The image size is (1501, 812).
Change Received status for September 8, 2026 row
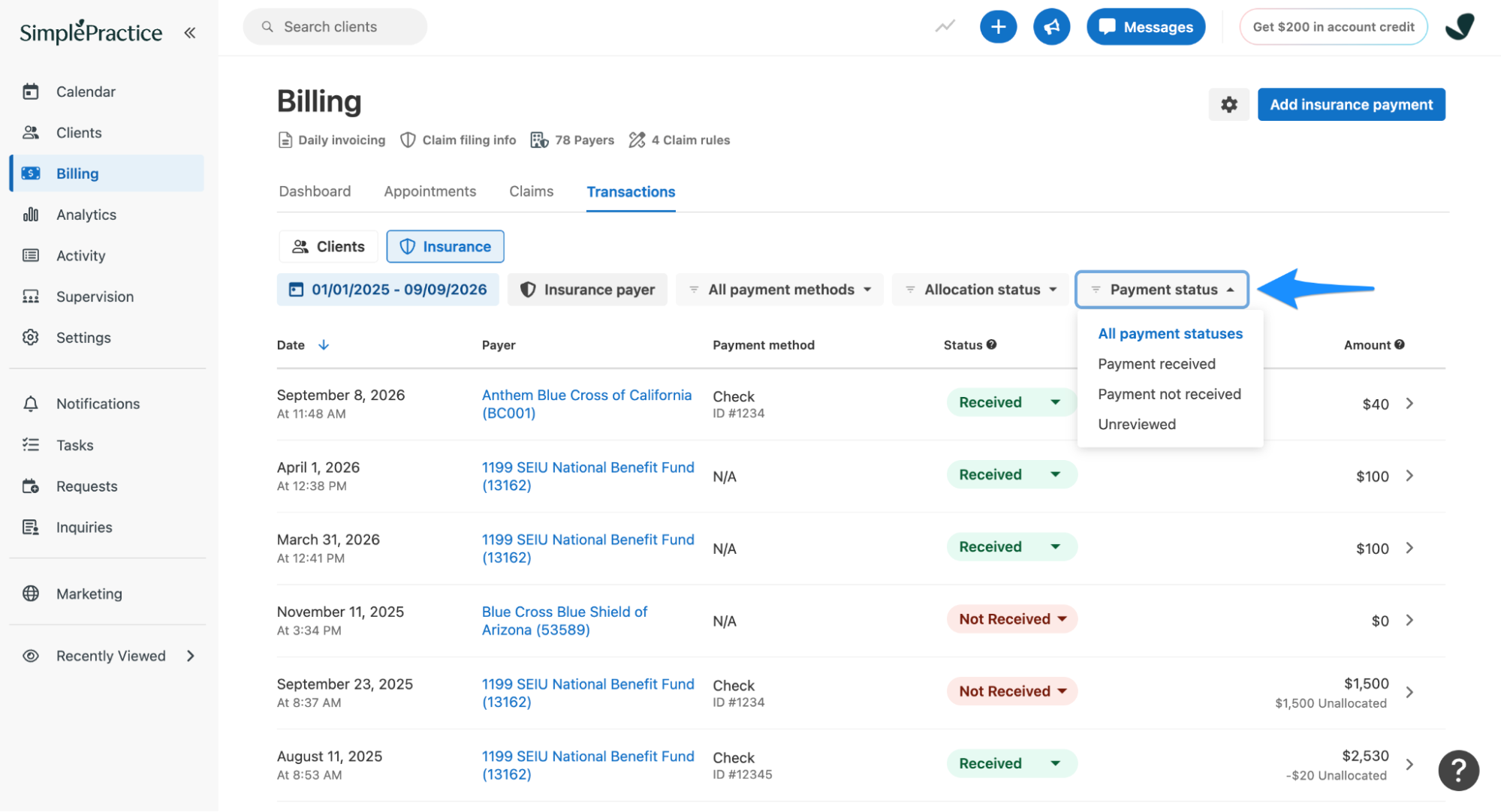click(x=1011, y=402)
